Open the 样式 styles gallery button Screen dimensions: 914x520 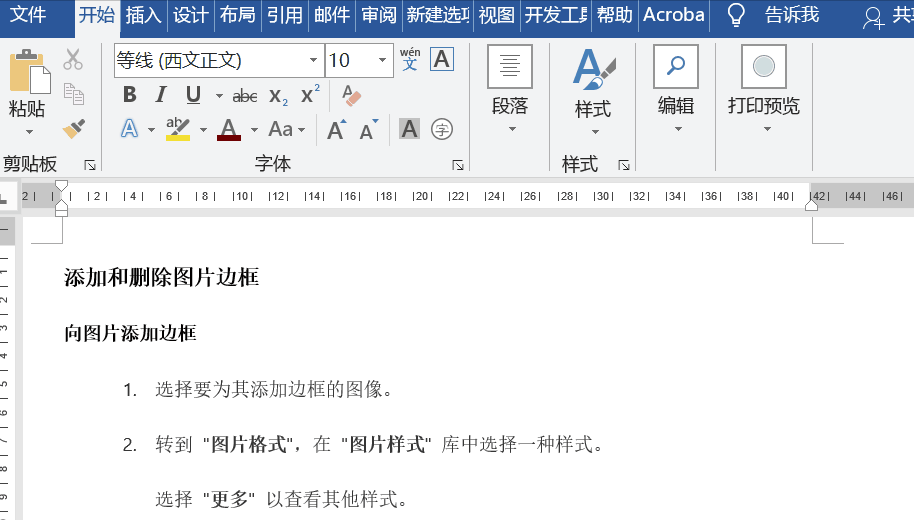pyautogui.click(x=593, y=91)
